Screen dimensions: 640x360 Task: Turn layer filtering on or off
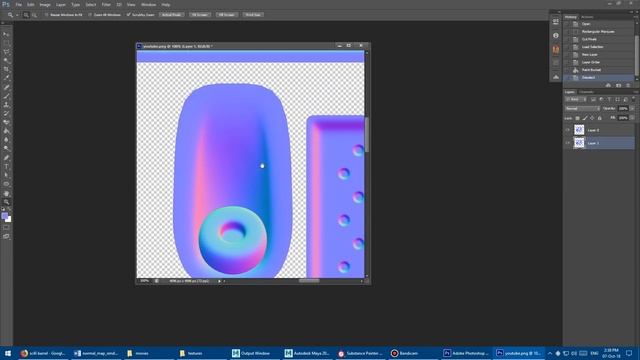[633, 99]
